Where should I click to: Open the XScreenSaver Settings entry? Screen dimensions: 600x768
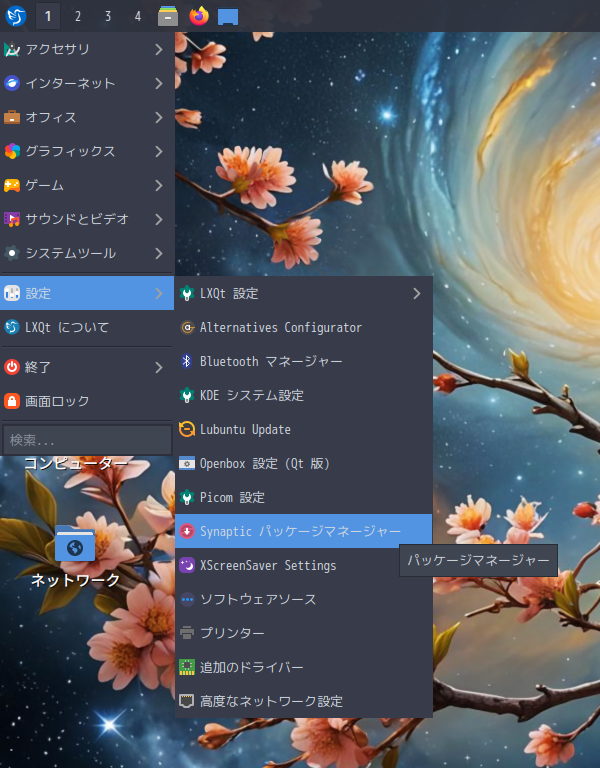304,565
